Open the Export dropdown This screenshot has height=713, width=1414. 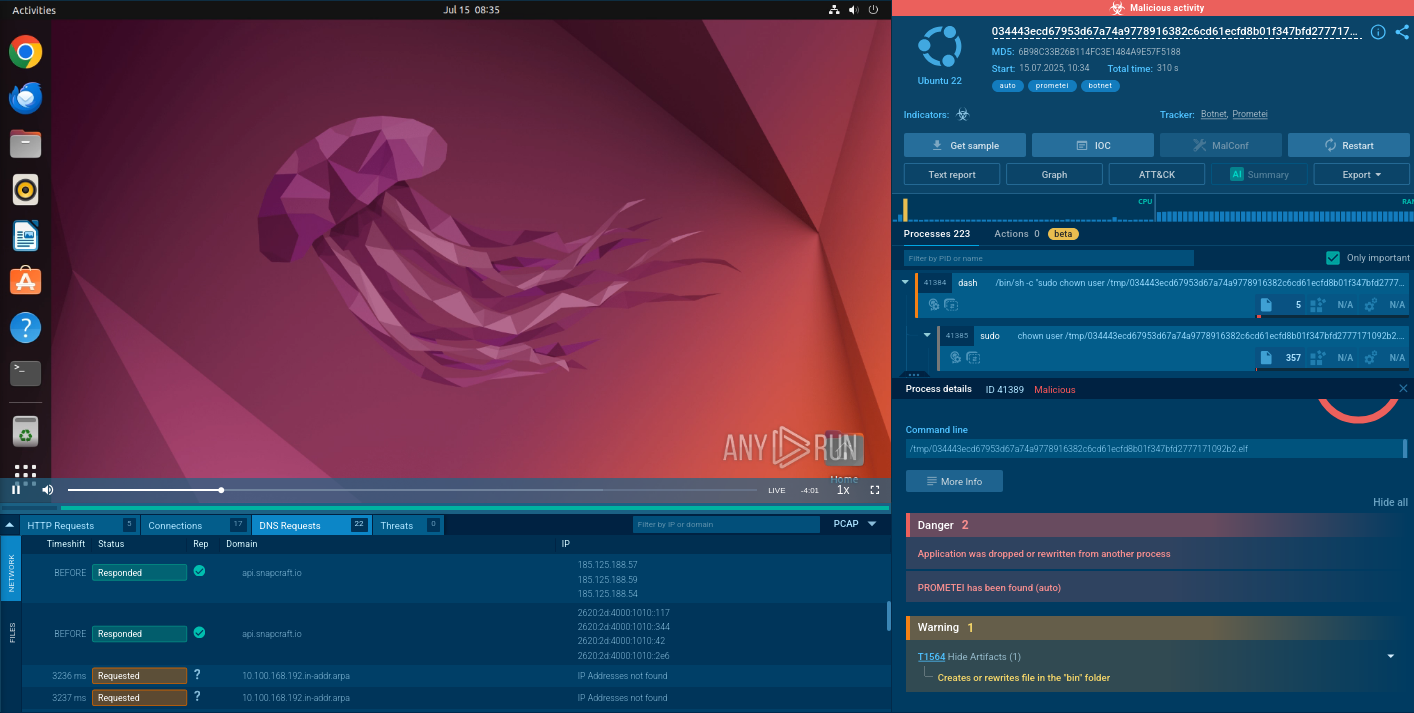tap(1361, 175)
